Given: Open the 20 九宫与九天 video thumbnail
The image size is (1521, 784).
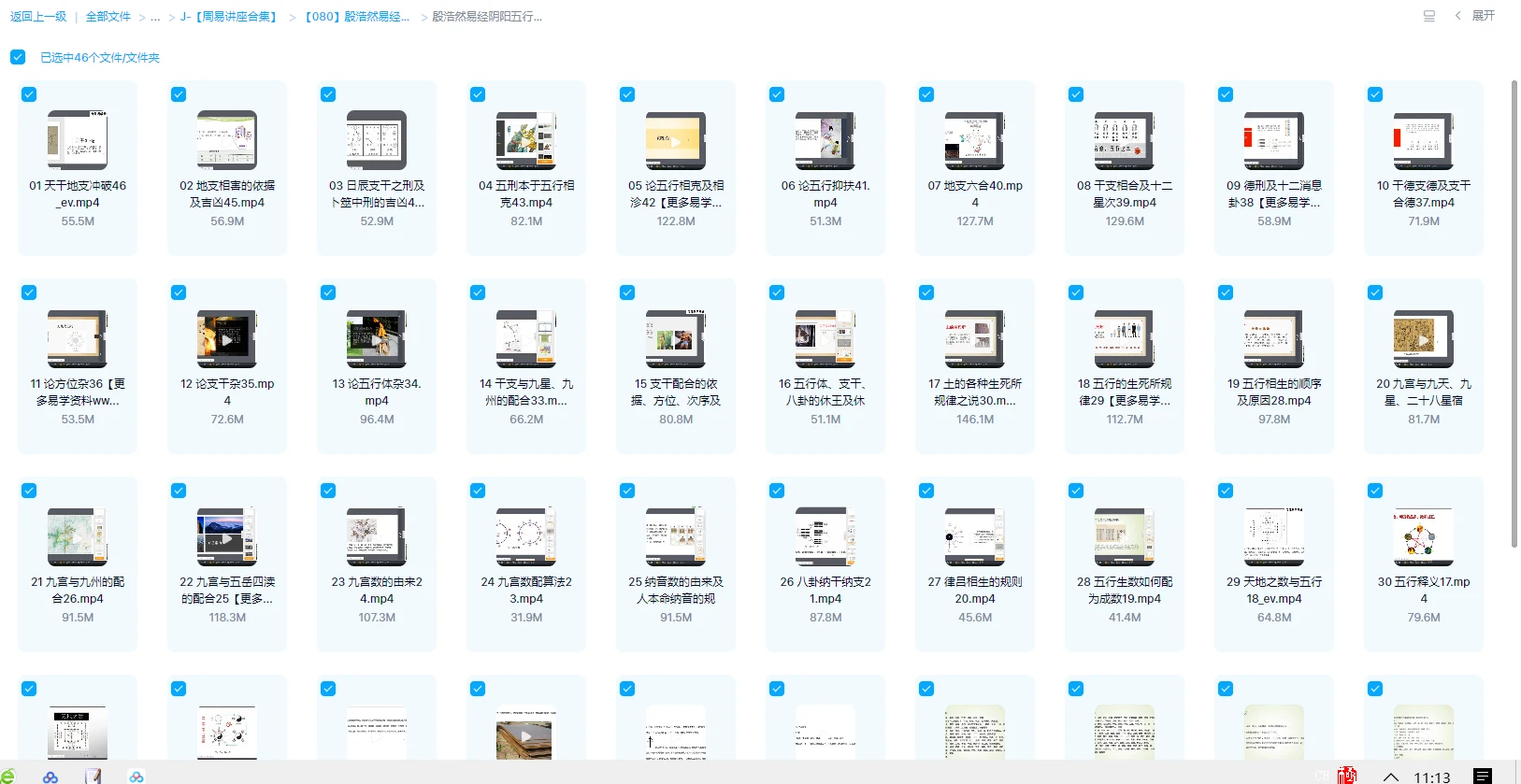Looking at the screenshot, I should coord(1424,338).
